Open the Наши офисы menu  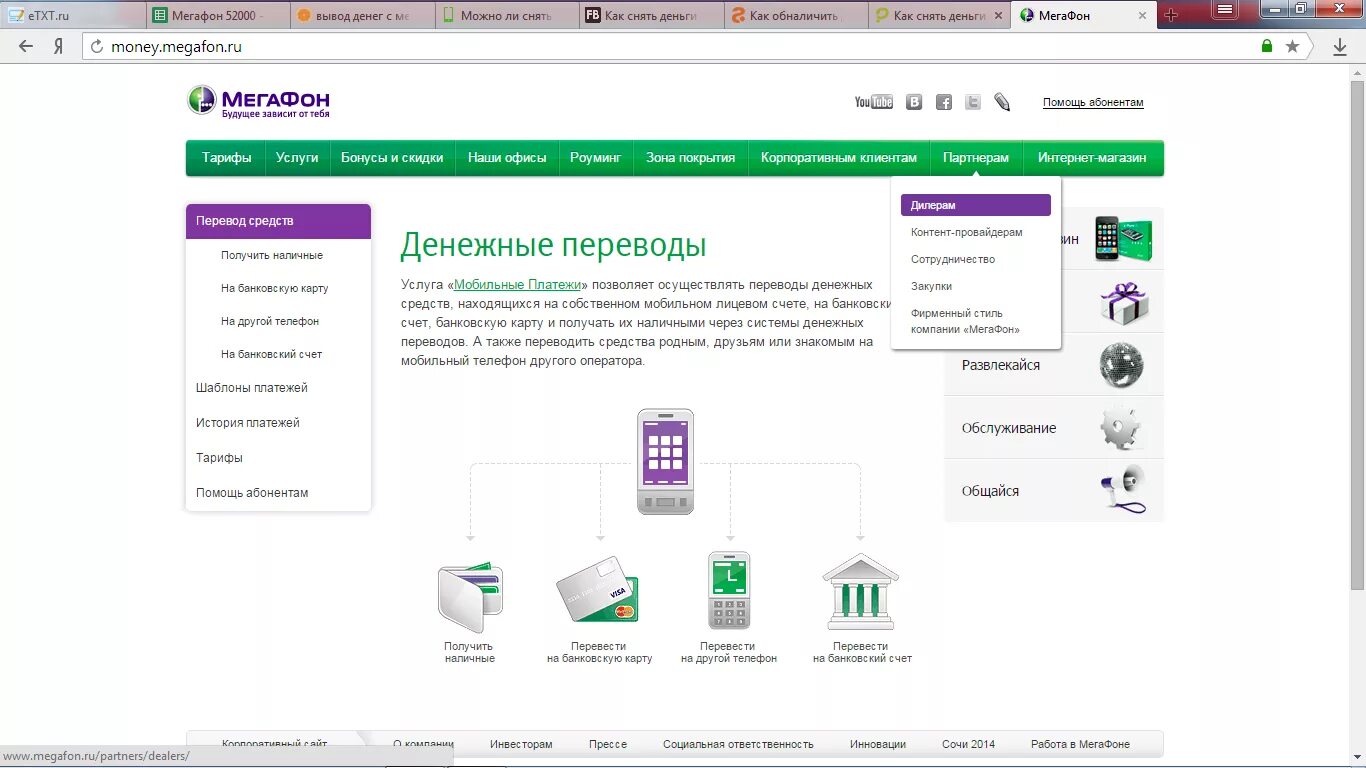pyautogui.click(x=507, y=158)
